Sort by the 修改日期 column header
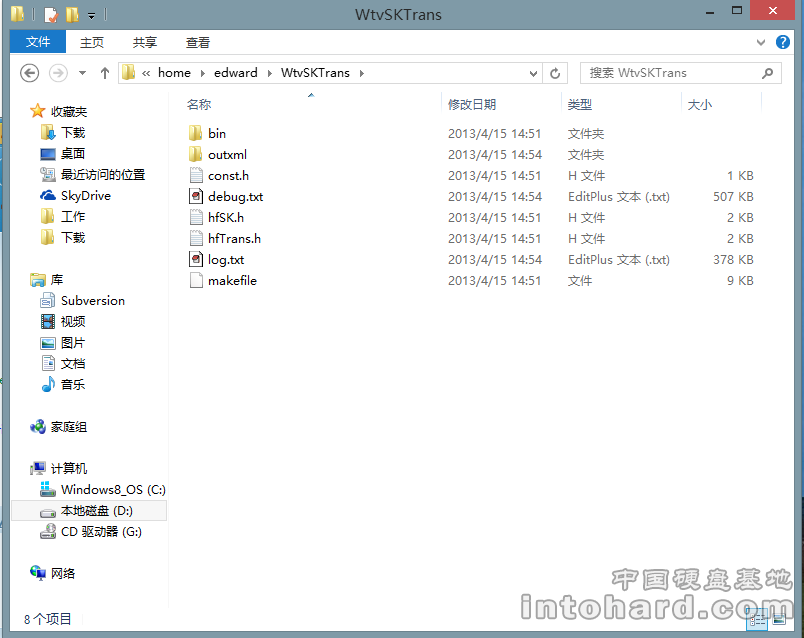This screenshot has width=804, height=638. [x=472, y=105]
